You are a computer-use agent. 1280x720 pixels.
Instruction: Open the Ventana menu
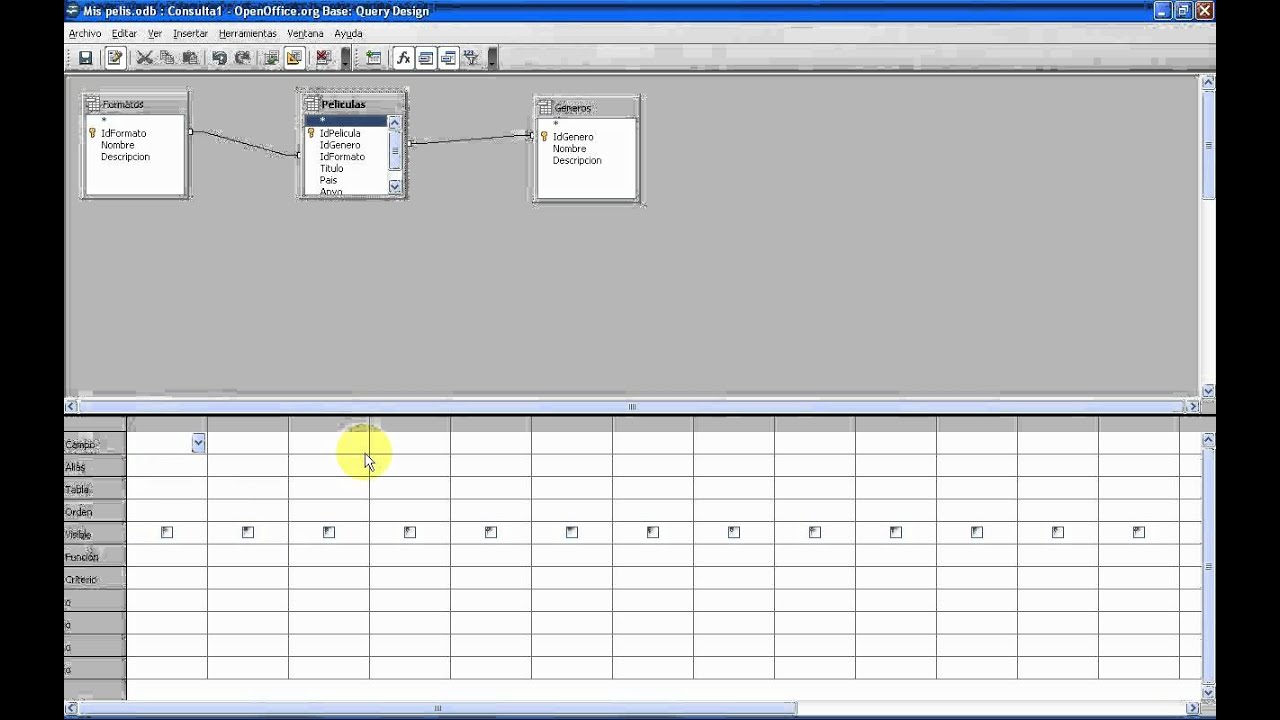pos(305,33)
